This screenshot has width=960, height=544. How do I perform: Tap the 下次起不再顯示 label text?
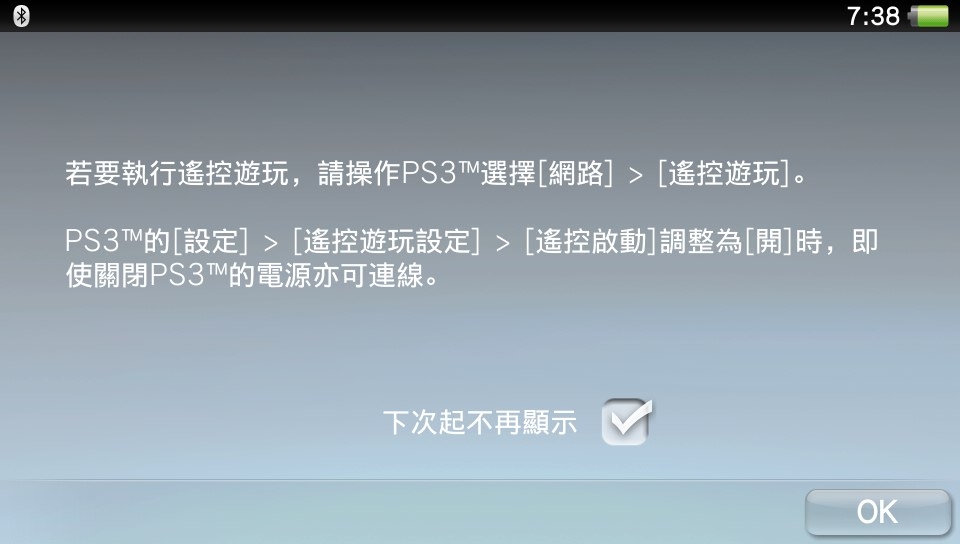coord(480,423)
